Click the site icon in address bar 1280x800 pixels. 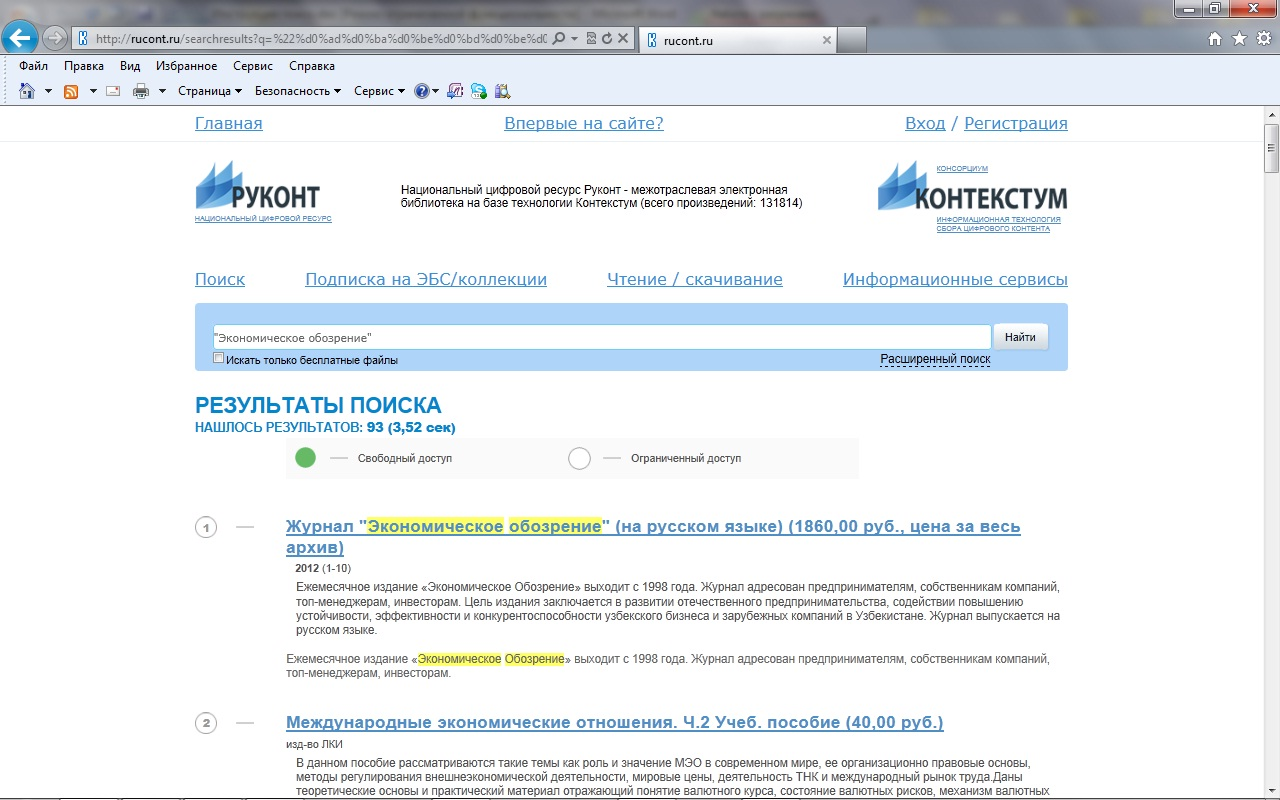[x=83, y=39]
